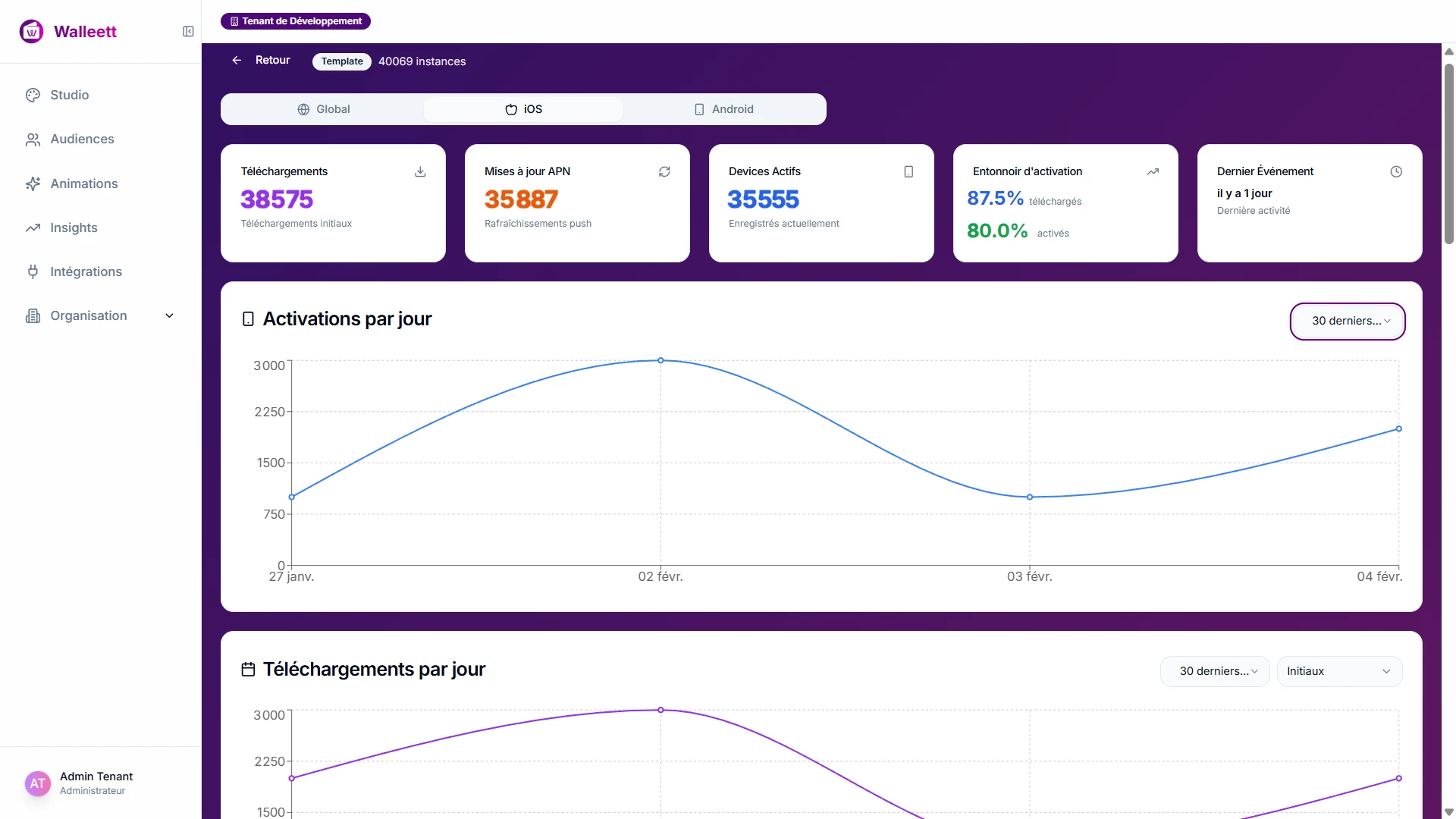Click the 02 févr. peak point on Activations chart
This screenshot has height=819, width=1456.
(x=661, y=360)
